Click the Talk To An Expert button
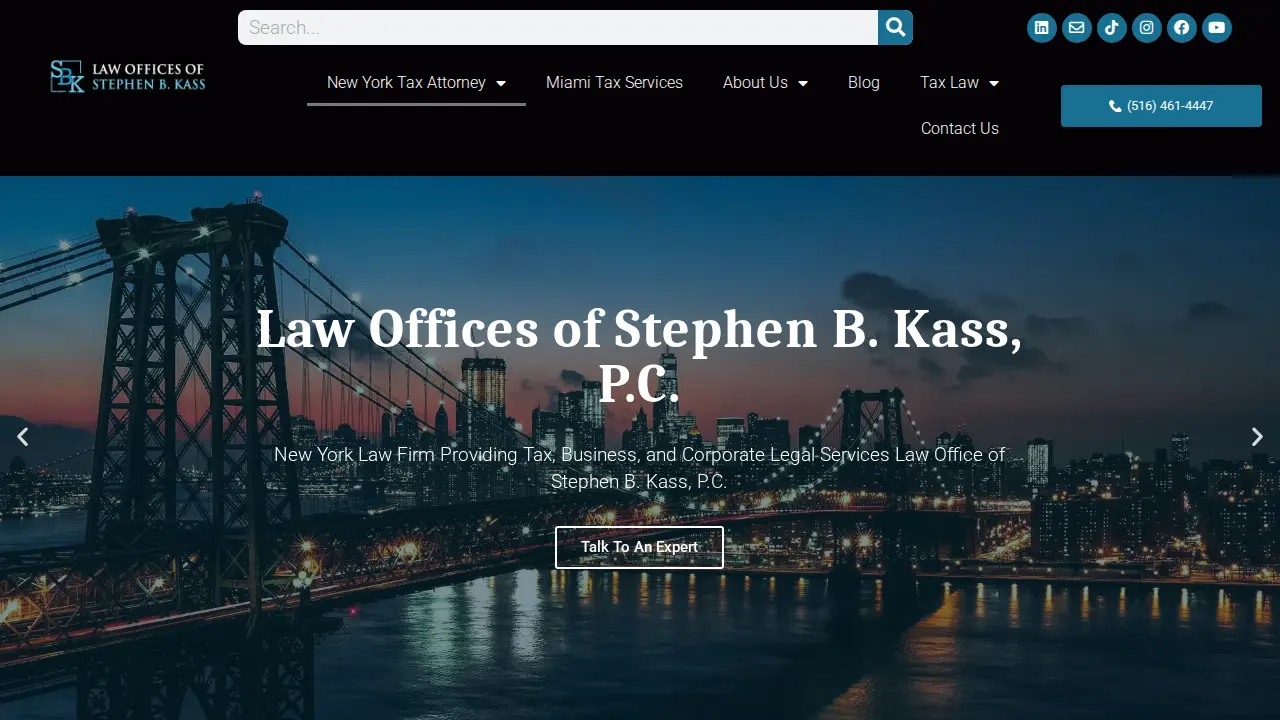This screenshot has width=1280, height=720. tap(639, 547)
